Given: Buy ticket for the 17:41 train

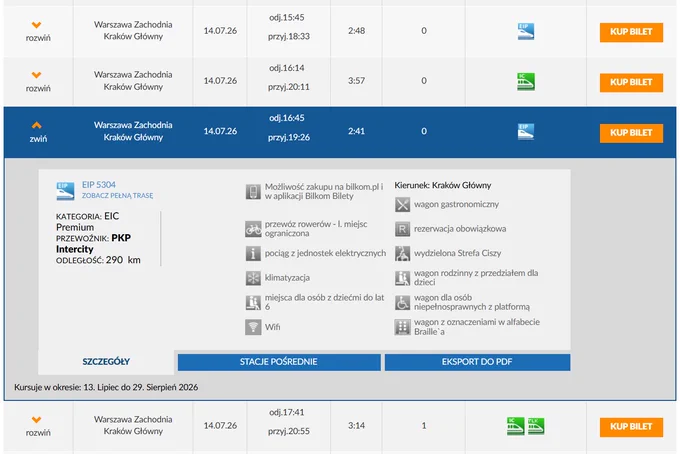Looking at the screenshot, I should click(x=631, y=427).
